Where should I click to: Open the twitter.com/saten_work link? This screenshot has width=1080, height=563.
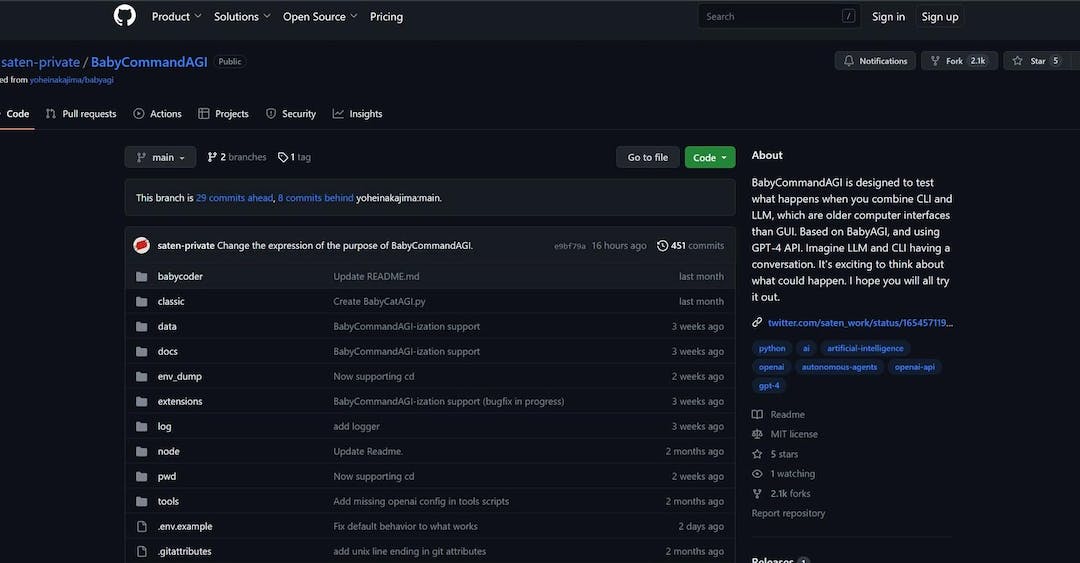[860, 323]
